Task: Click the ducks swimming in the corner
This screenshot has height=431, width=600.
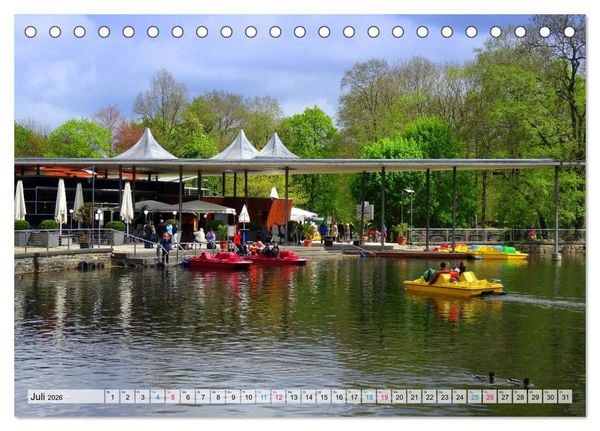Action: [503, 380]
